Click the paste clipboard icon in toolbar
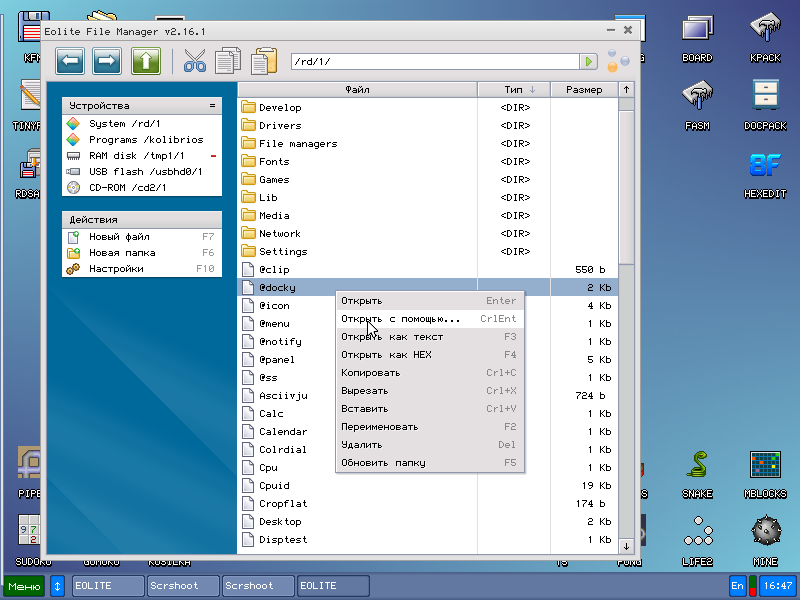The image size is (800, 600). [x=264, y=61]
